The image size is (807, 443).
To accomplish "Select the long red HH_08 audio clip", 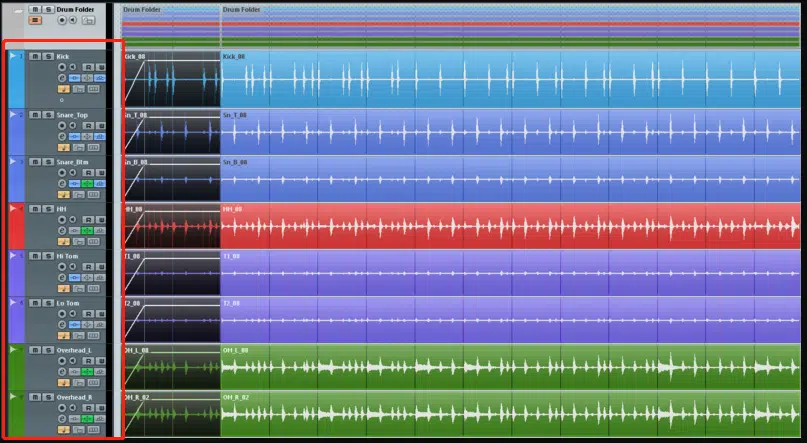I will pos(511,226).
